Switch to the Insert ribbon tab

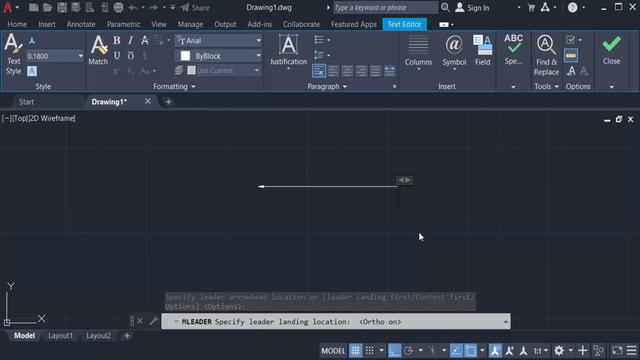[47, 24]
